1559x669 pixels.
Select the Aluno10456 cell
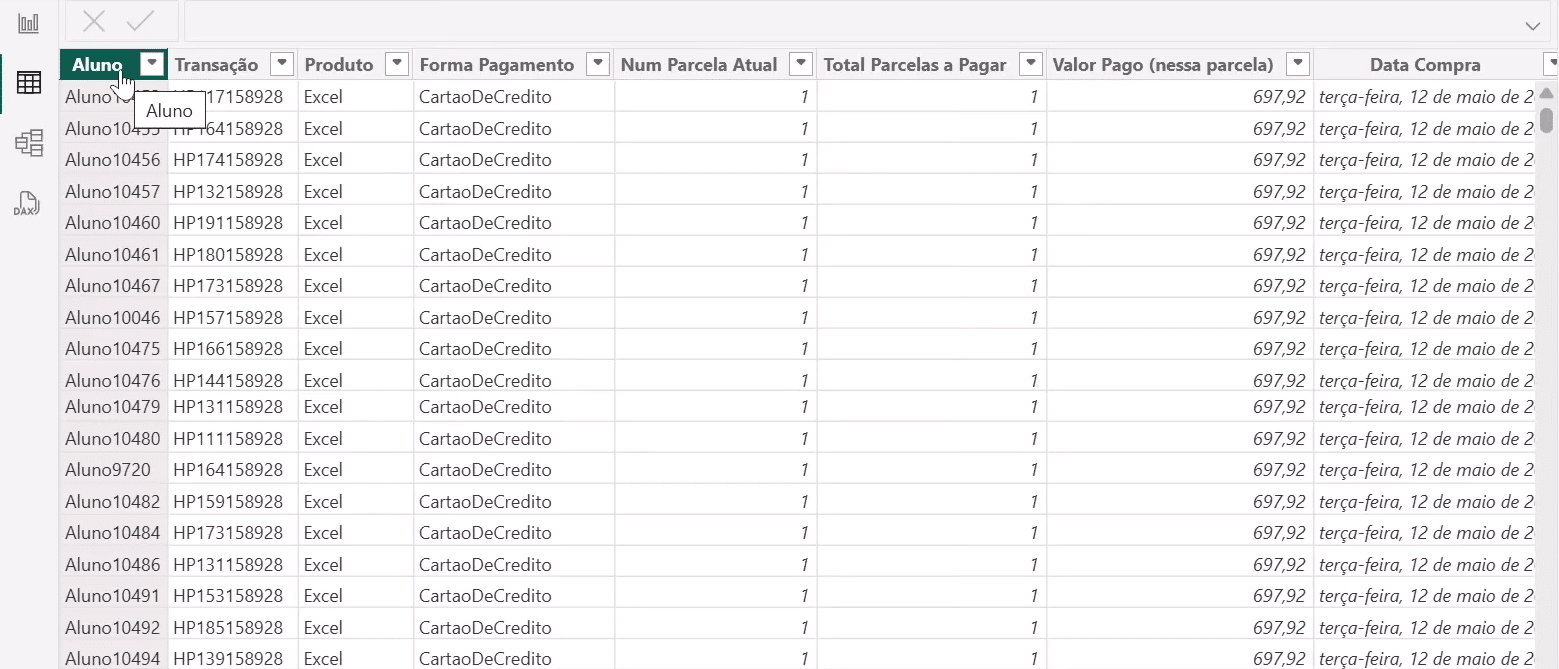click(113, 160)
